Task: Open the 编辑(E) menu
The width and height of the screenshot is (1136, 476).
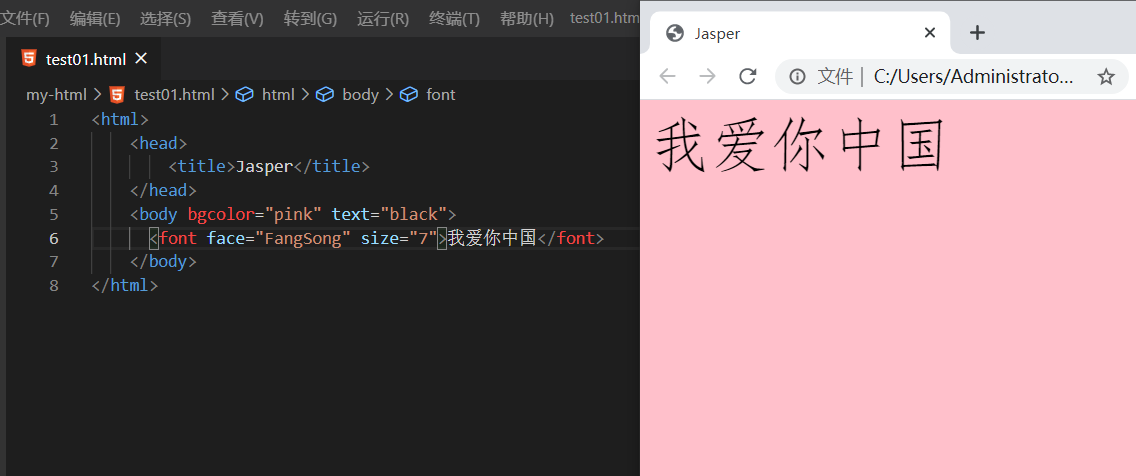Action: tap(95, 19)
